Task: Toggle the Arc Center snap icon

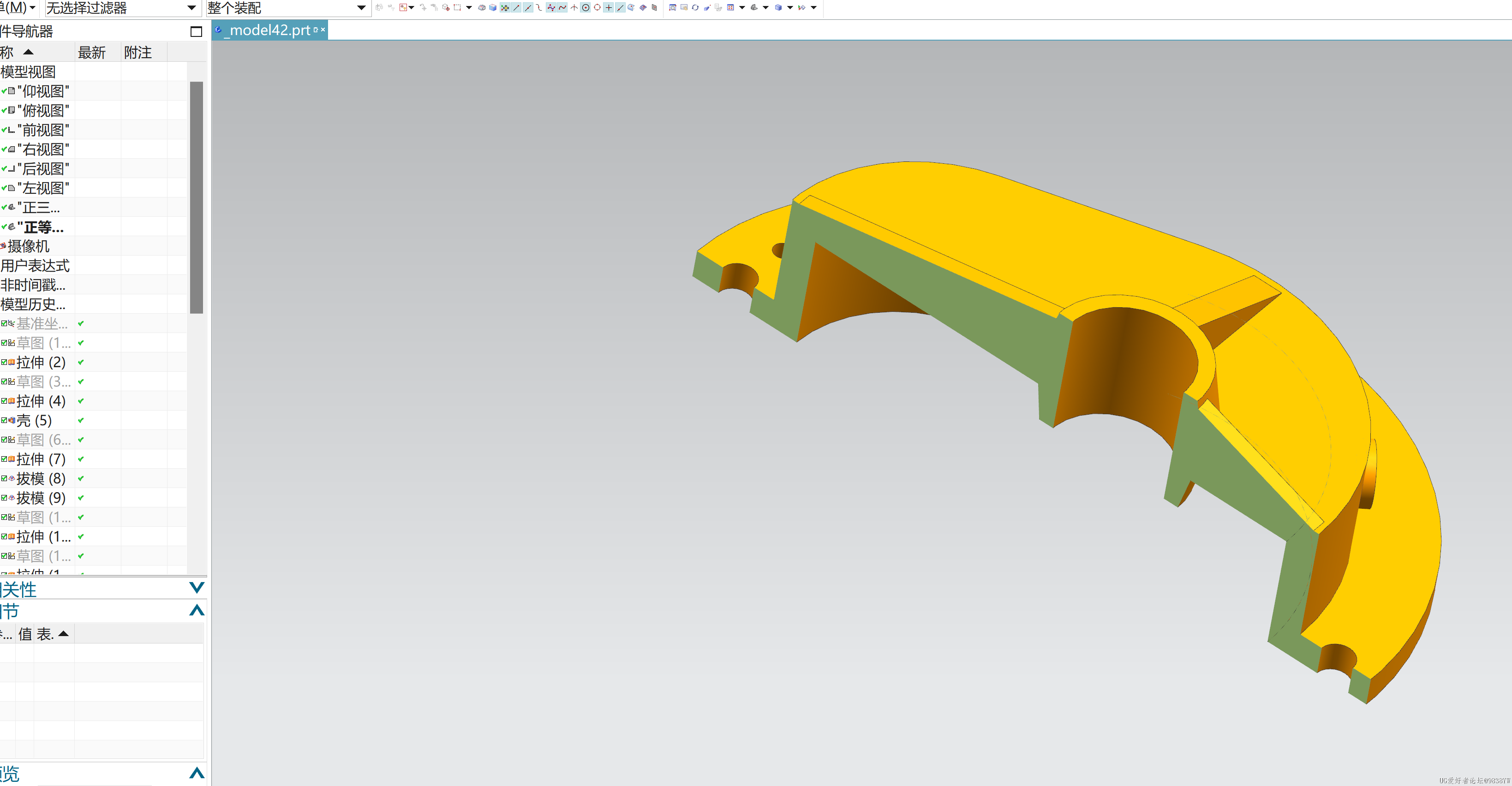Action: click(586, 8)
